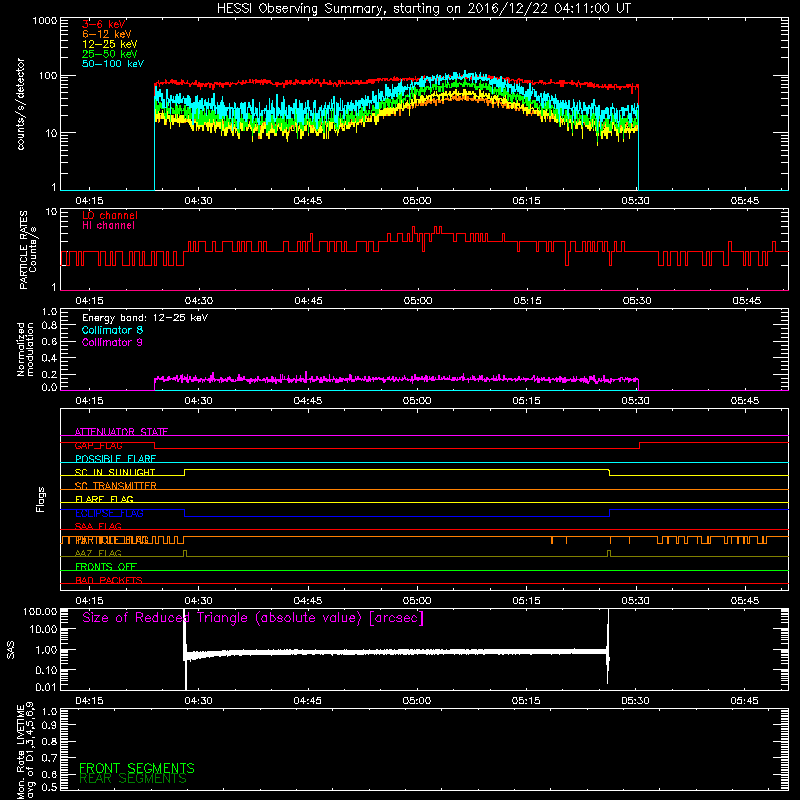Screen dimensions: 800x800
Task: Select the red 3-6 keV legend label
Action: (x=103, y=24)
